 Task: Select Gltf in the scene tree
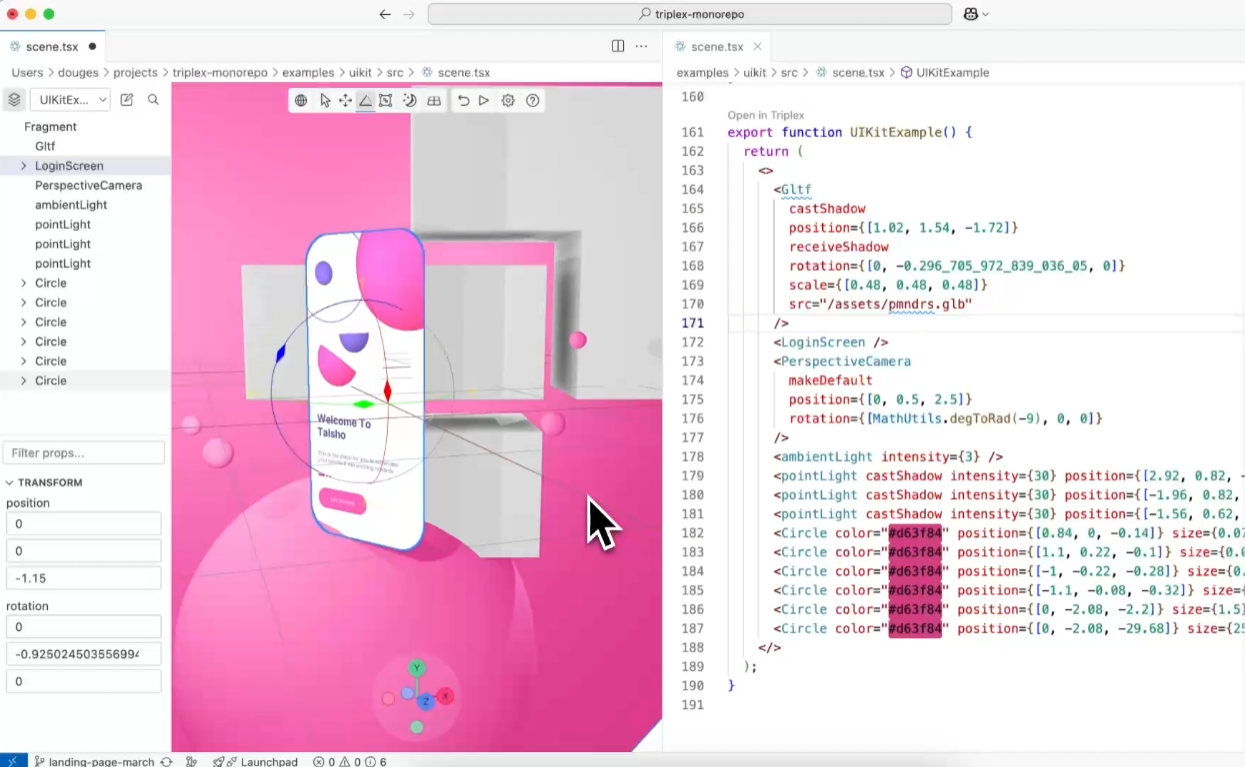45,146
